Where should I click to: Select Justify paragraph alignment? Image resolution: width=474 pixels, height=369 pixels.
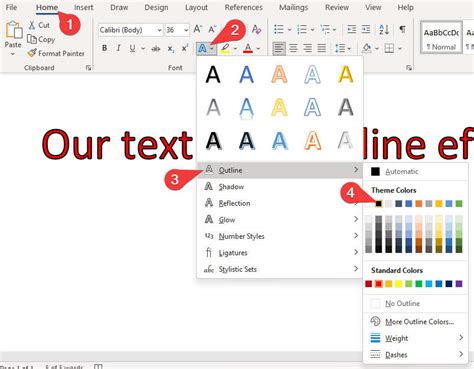point(321,49)
